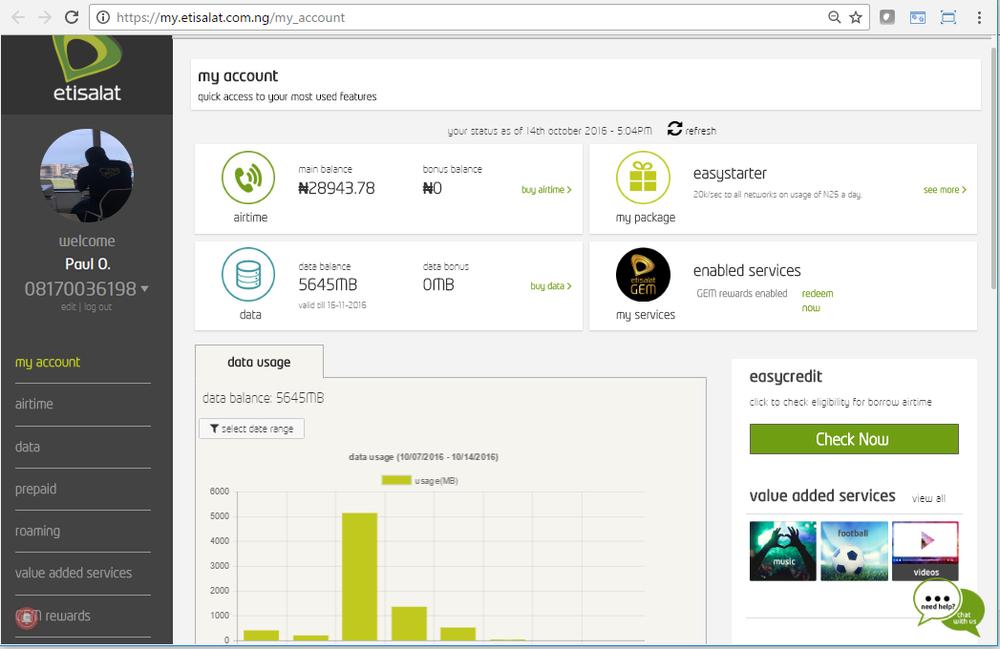Open the select date range filter
This screenshot has width=1000, height=649.
click(251, 429)
